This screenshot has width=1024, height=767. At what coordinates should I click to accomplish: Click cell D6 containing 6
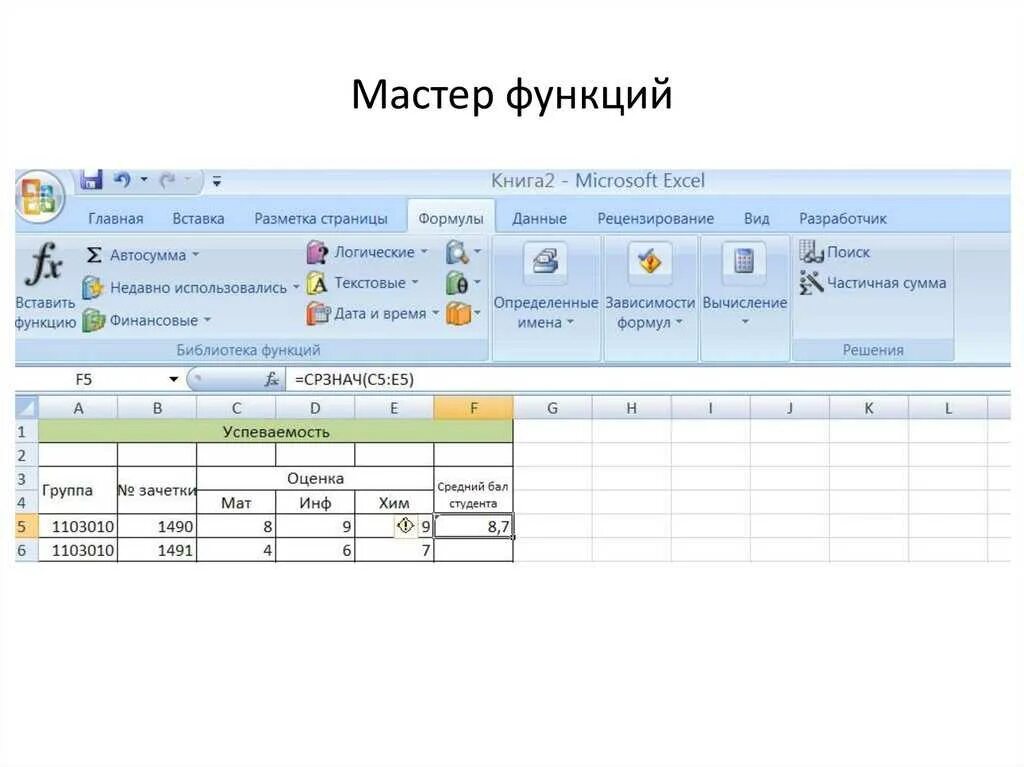pyautogui.click(x=315, y=550)
